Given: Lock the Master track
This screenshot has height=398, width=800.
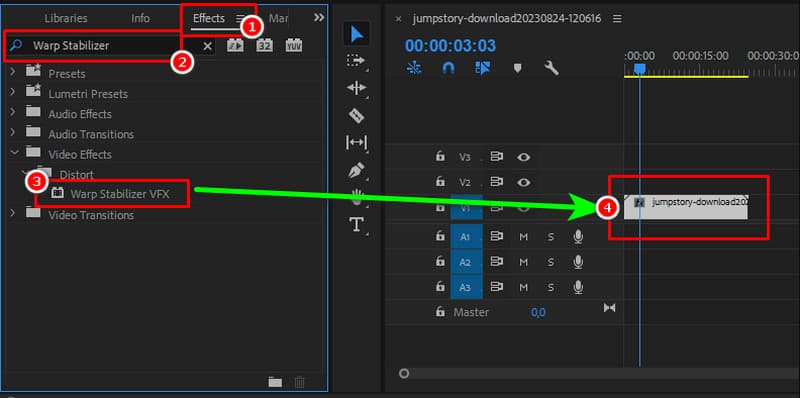Looking at the screenshot, I should point(440,311).
